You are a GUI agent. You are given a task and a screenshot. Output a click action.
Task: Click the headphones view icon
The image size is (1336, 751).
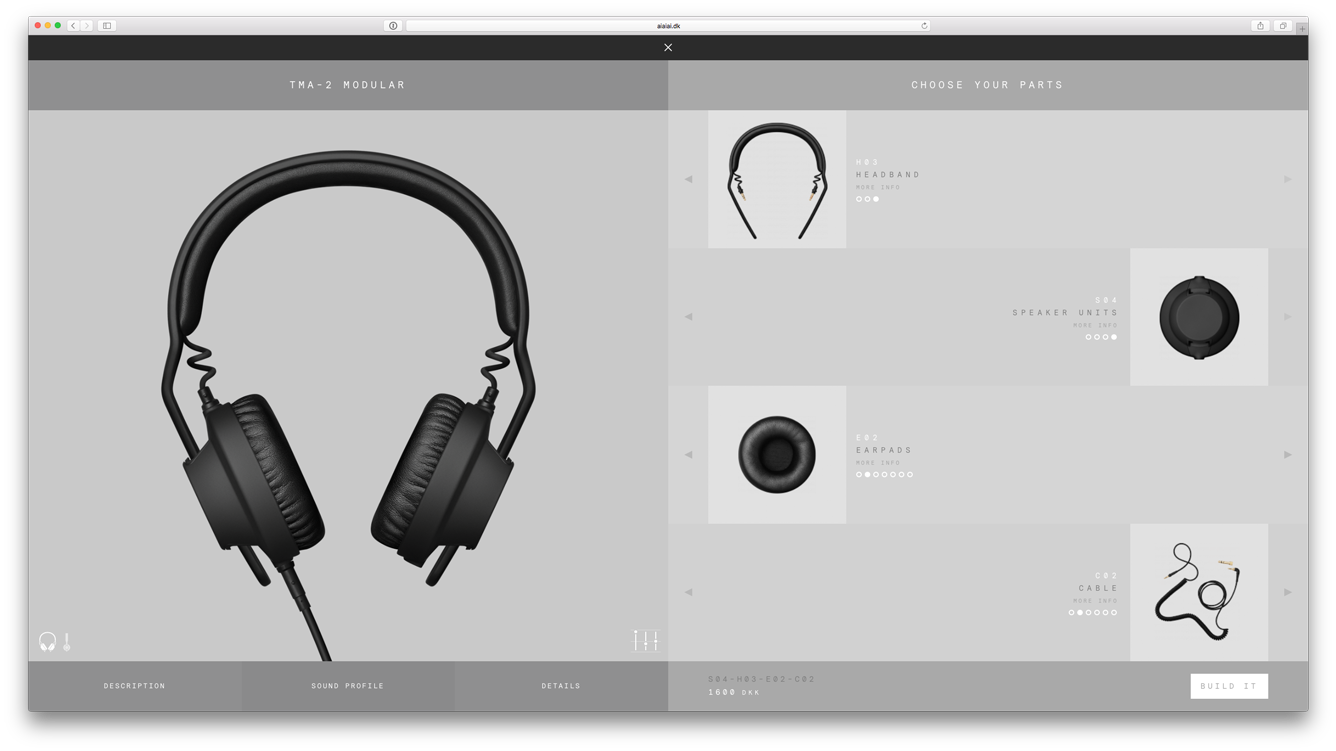coord(47,641)
